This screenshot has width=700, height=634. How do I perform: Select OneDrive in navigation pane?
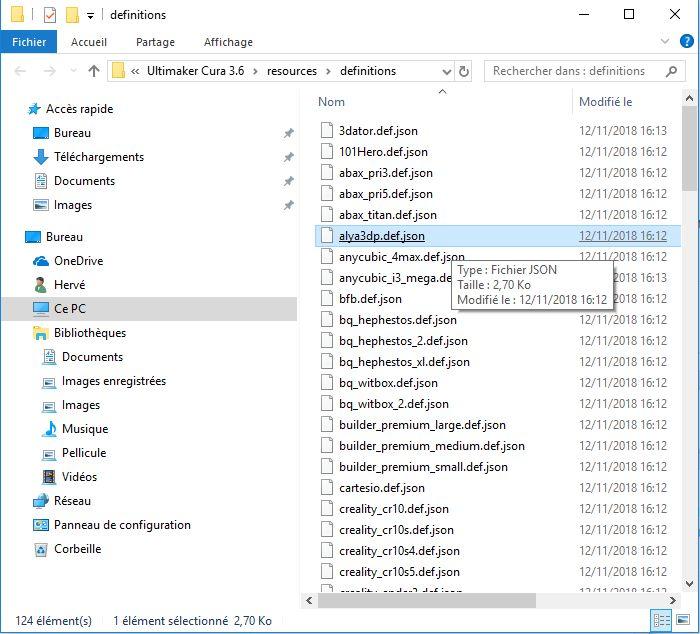(x=78, y=261)
